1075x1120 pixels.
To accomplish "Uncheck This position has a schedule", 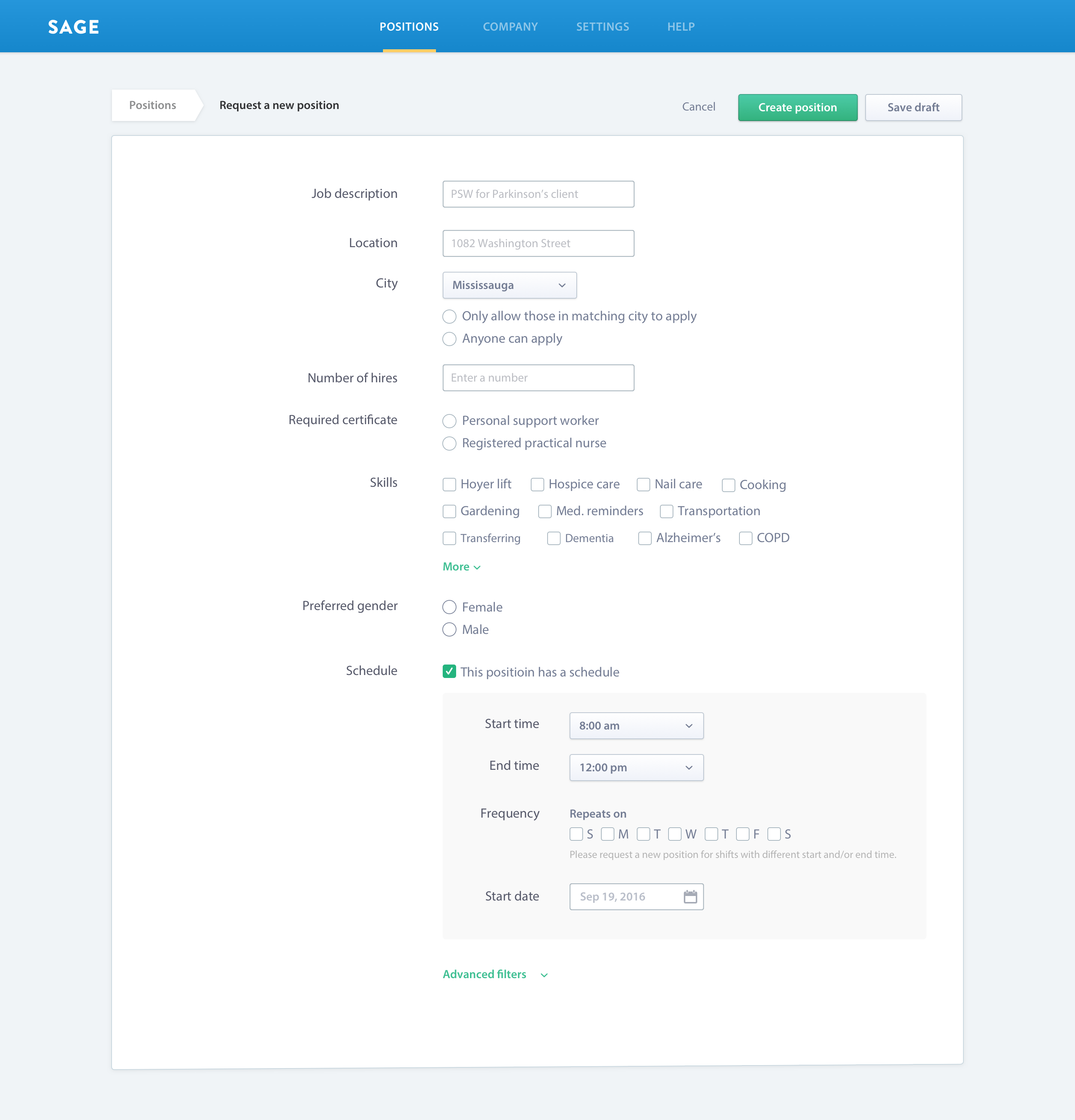I will click(x=449, y=671).
